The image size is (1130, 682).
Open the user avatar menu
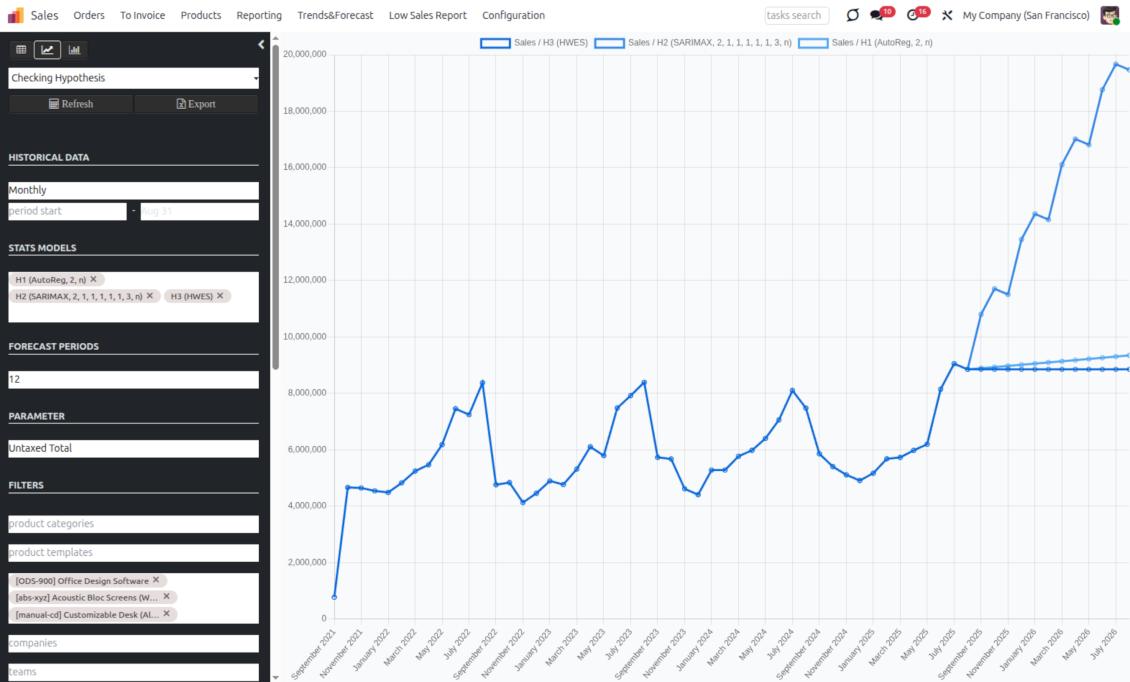point(1110,15)
